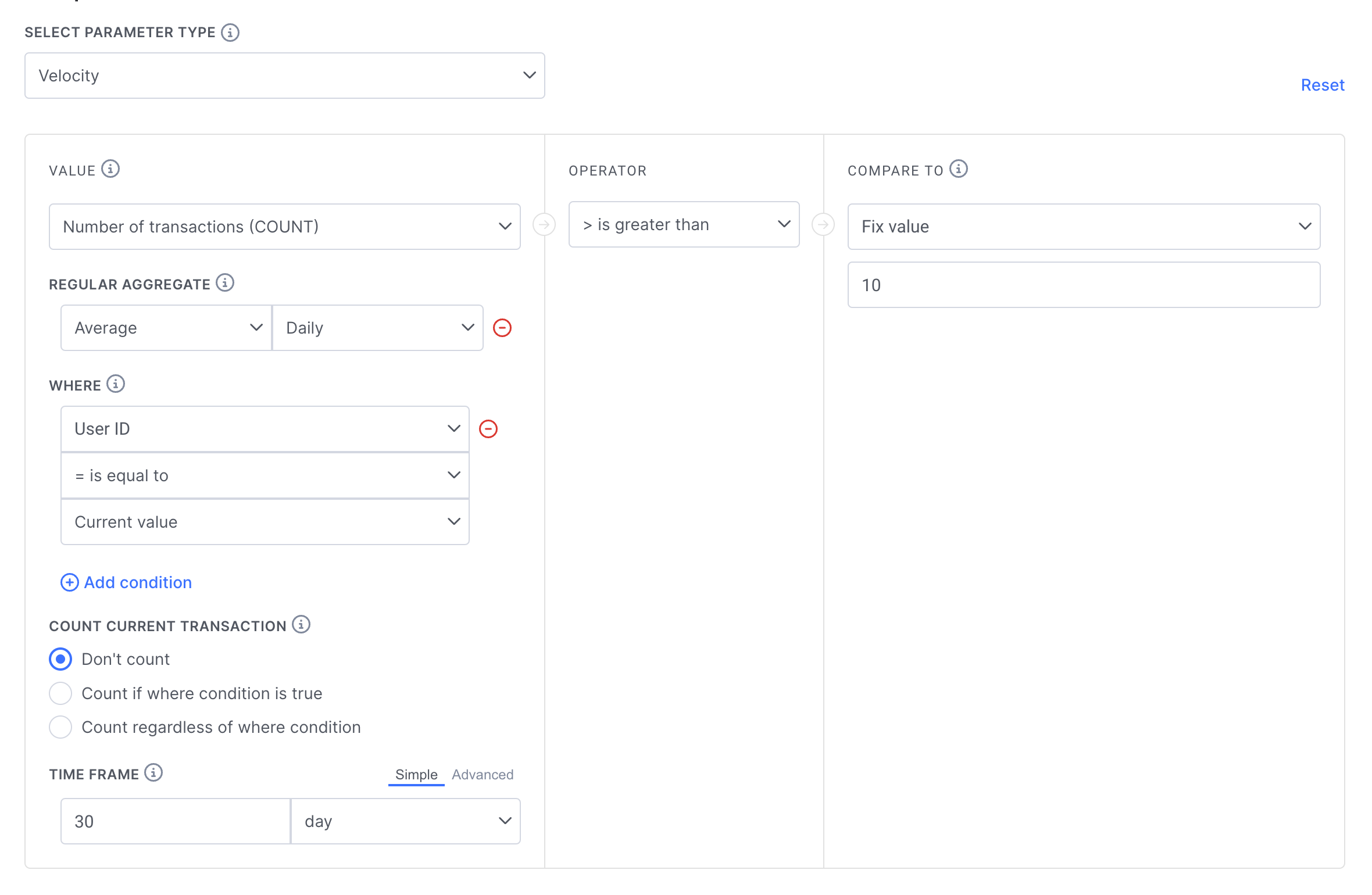Open the day time unit dropdown
Image resolution: width=1372 pixels, height=895 pixels.
(406, 821)
